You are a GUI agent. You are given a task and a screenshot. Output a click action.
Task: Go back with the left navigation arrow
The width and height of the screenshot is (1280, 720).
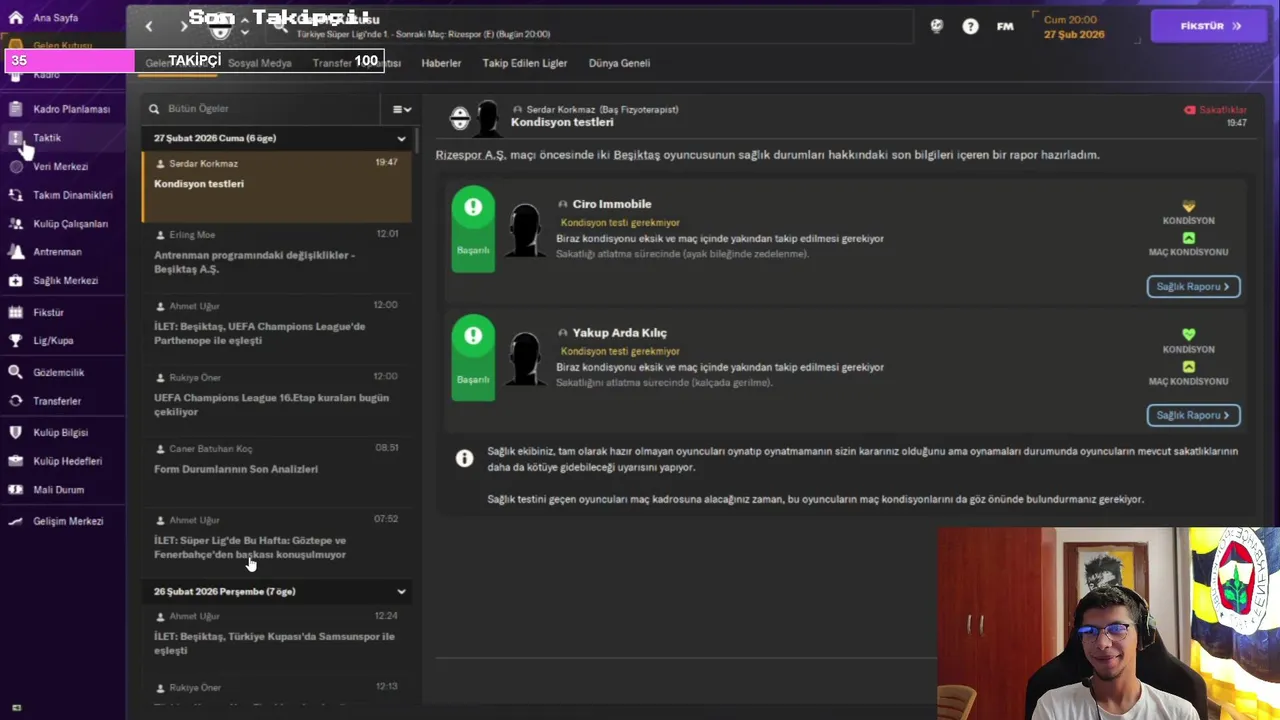coord(149,26)
